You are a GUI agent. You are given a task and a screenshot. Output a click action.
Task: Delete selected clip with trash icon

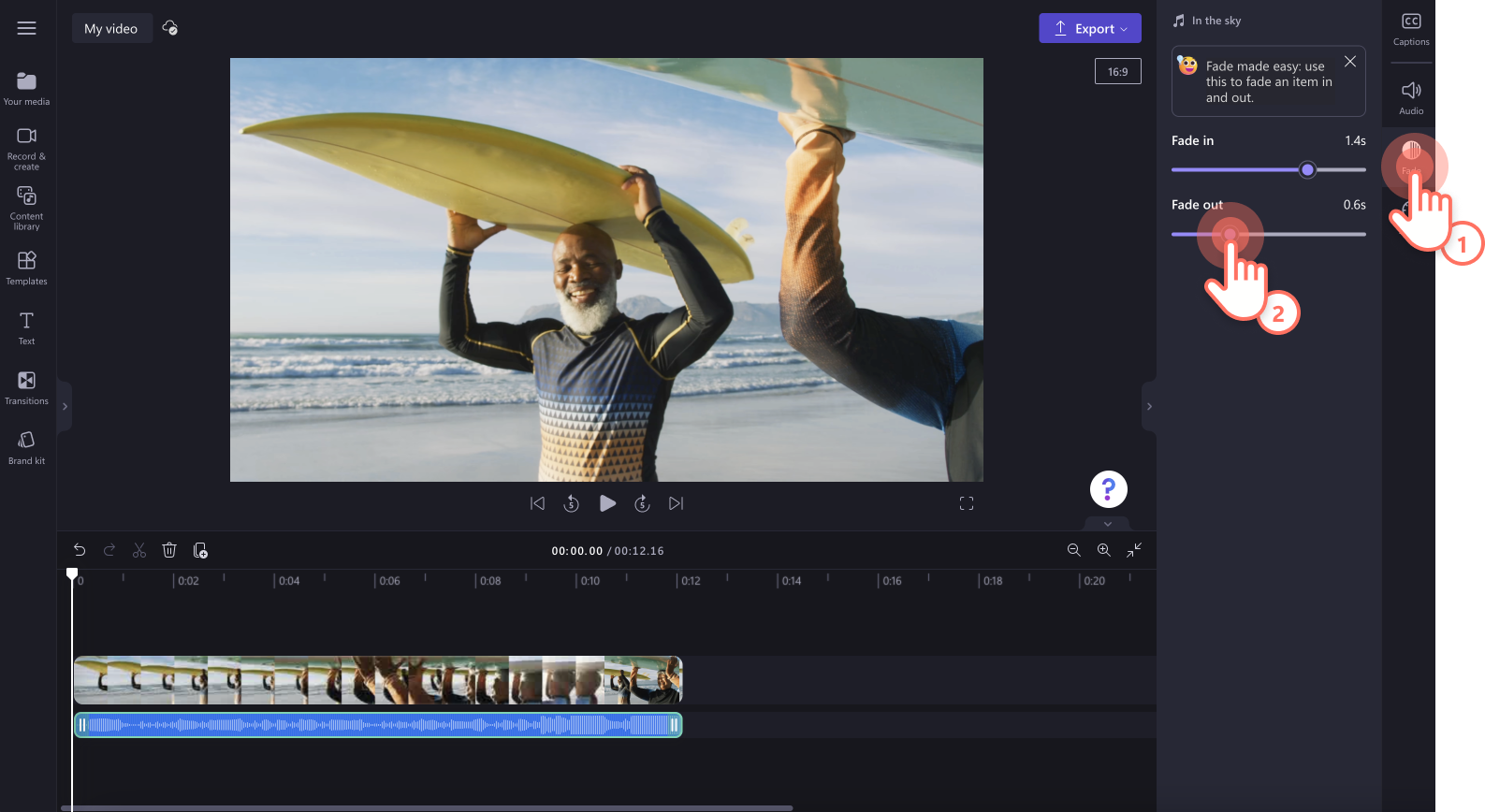169,550
